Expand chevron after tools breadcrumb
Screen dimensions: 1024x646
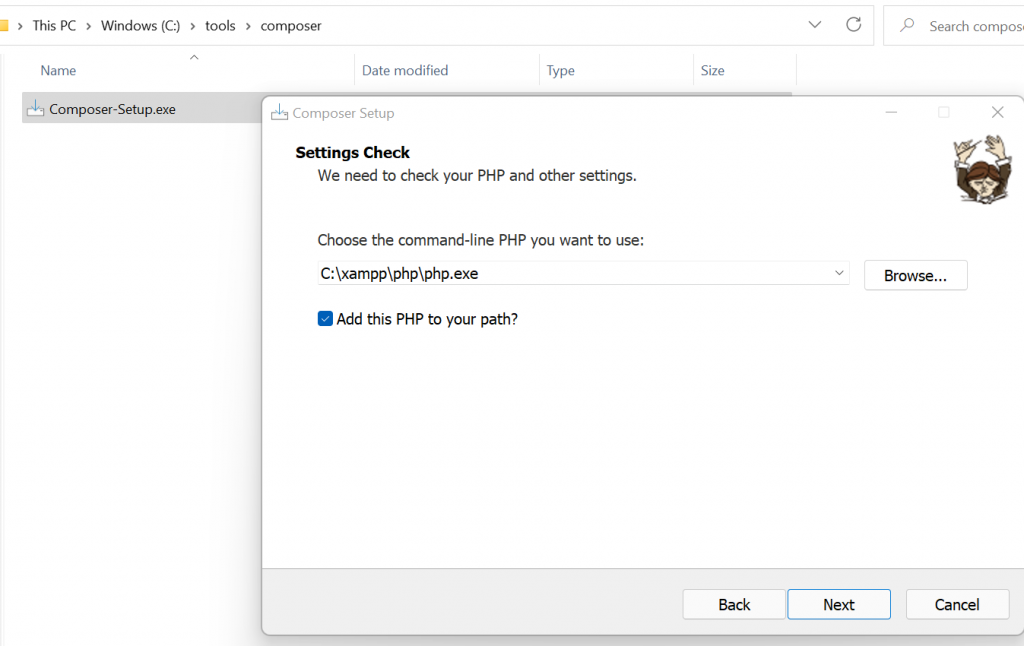coord(248,26)
